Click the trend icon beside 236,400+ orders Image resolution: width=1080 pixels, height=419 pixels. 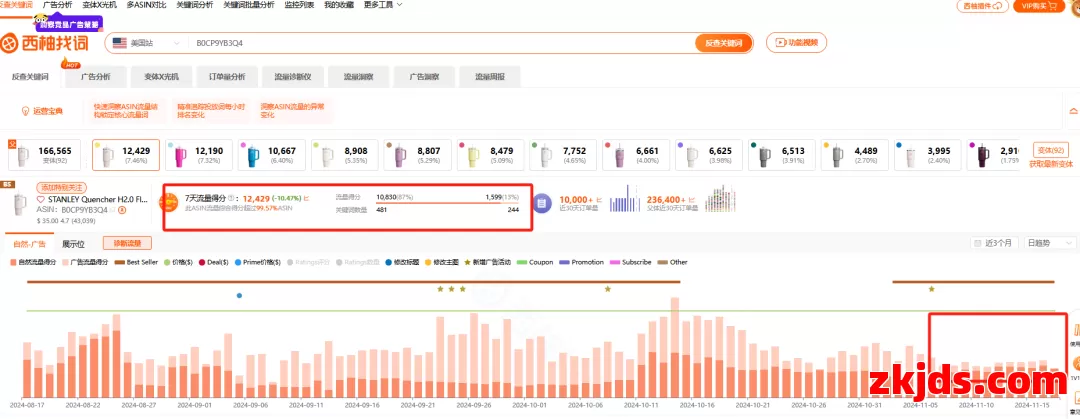coord(691,198)
